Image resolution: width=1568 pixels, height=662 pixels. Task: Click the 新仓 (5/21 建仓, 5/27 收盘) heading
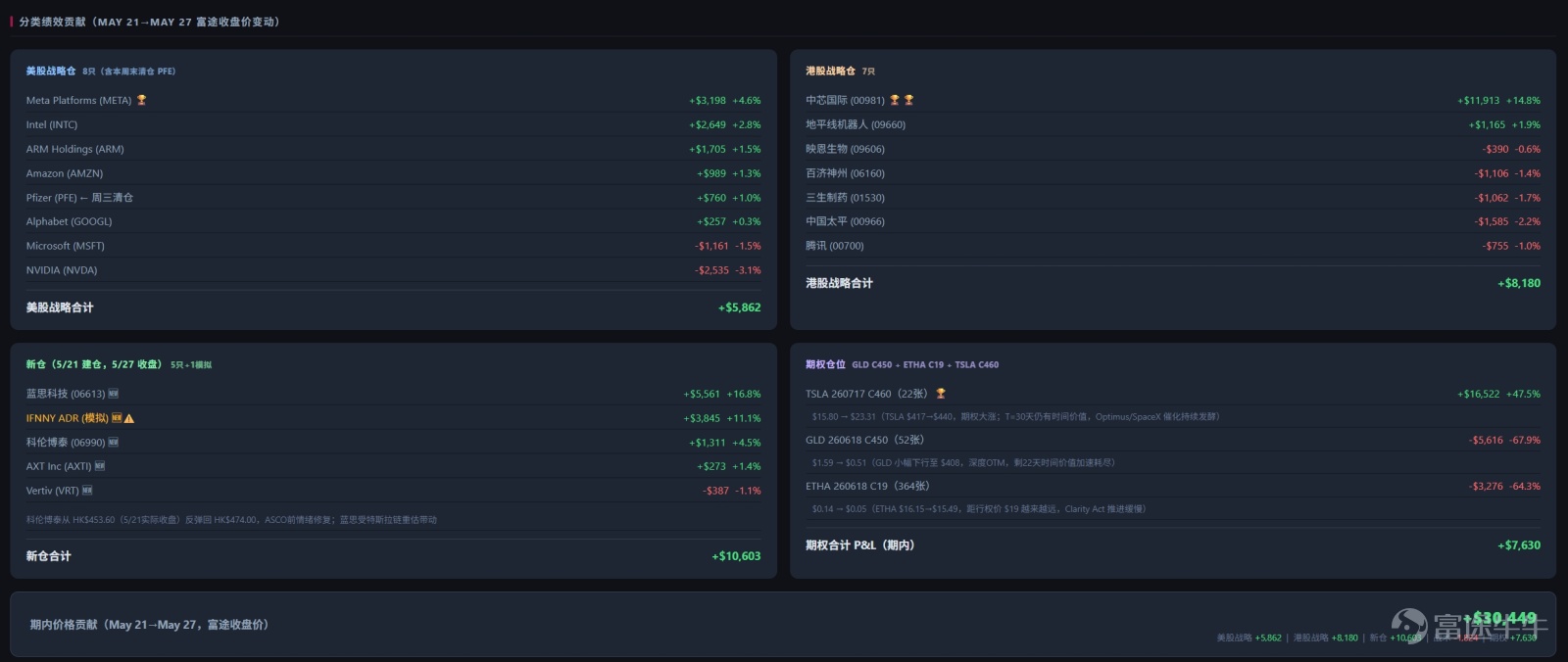point(94,364)
